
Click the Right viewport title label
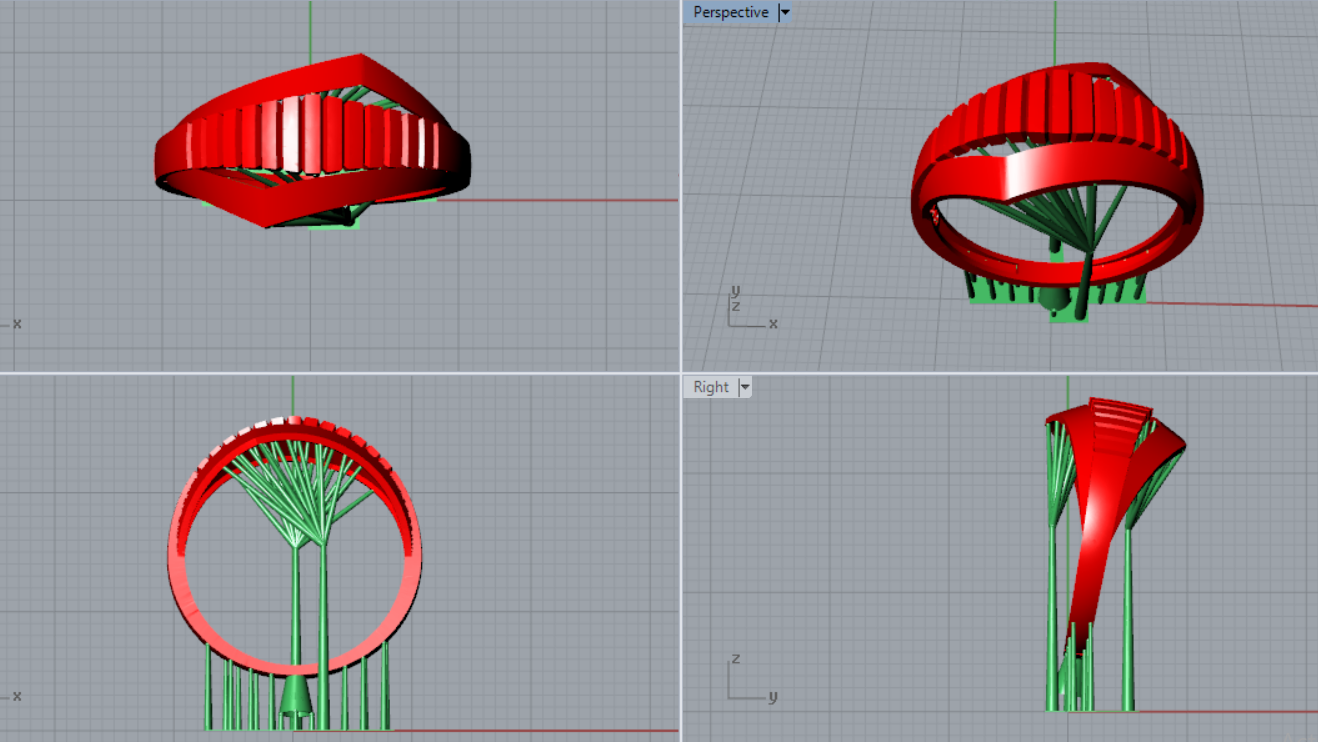pyautogui.click(x=711, y=387)
